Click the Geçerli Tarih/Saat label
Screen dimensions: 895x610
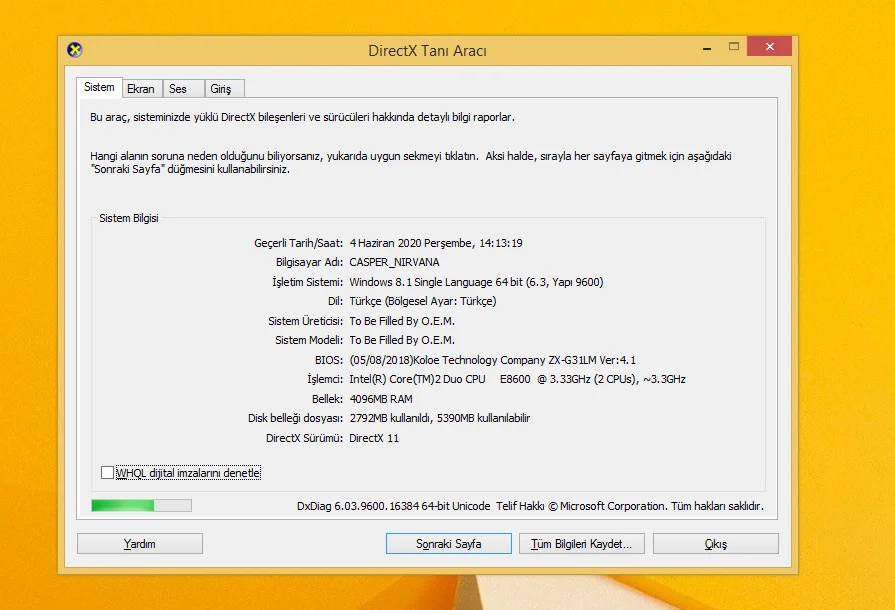299,243
